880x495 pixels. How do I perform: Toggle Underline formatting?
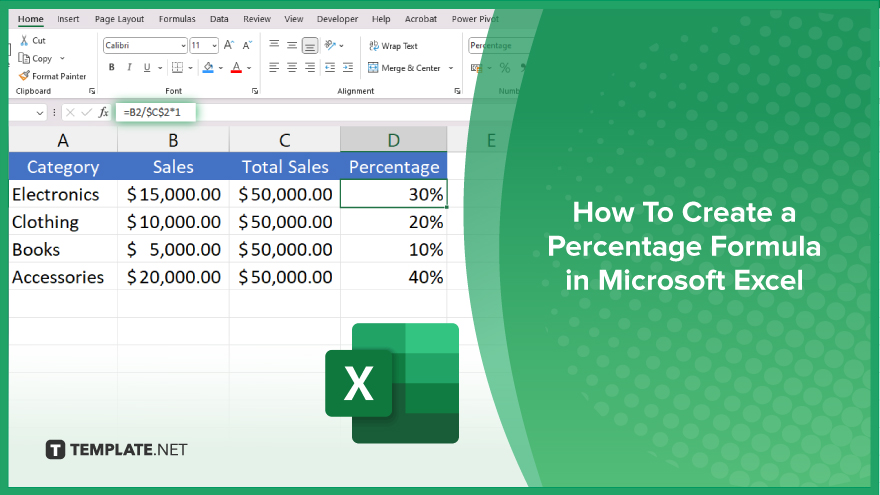pos(147,67)
